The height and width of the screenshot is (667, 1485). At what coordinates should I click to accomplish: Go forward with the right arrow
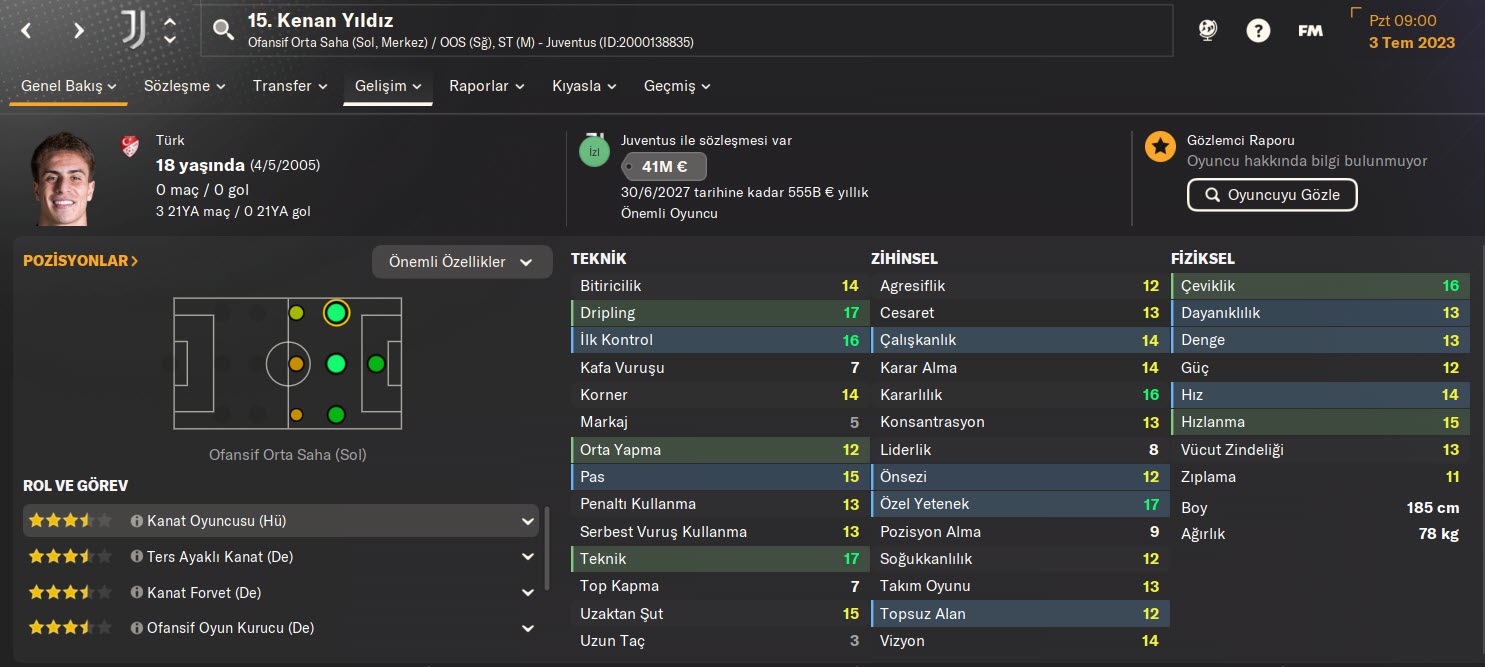(x=79, y=31)
